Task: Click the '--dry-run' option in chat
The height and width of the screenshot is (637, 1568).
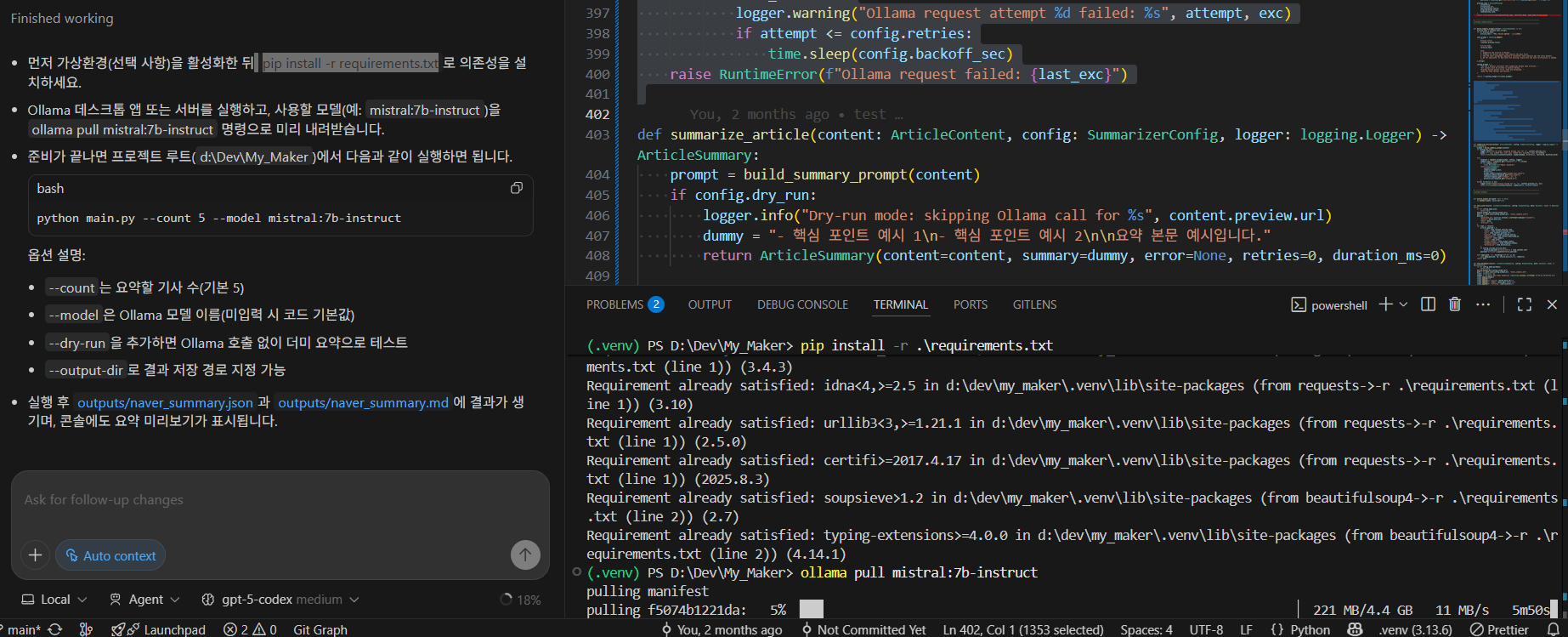Action: point(77,343)
